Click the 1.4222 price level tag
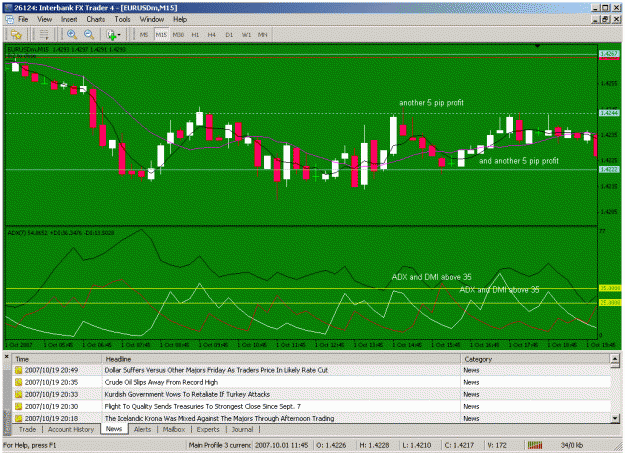The height and width of the screenshot is (453, 625). [x=609, y=169]
